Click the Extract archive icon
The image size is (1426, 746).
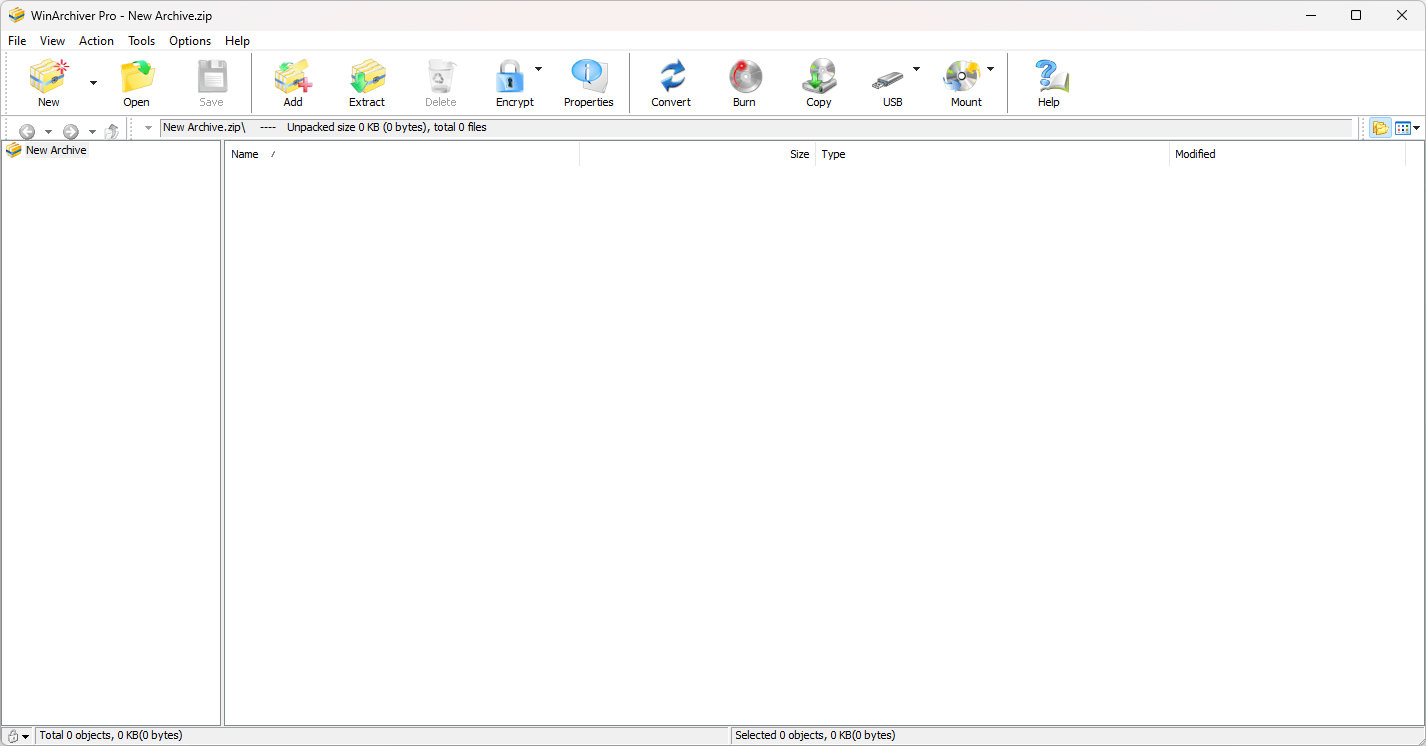pyautogui.click(x=367, y=78)
